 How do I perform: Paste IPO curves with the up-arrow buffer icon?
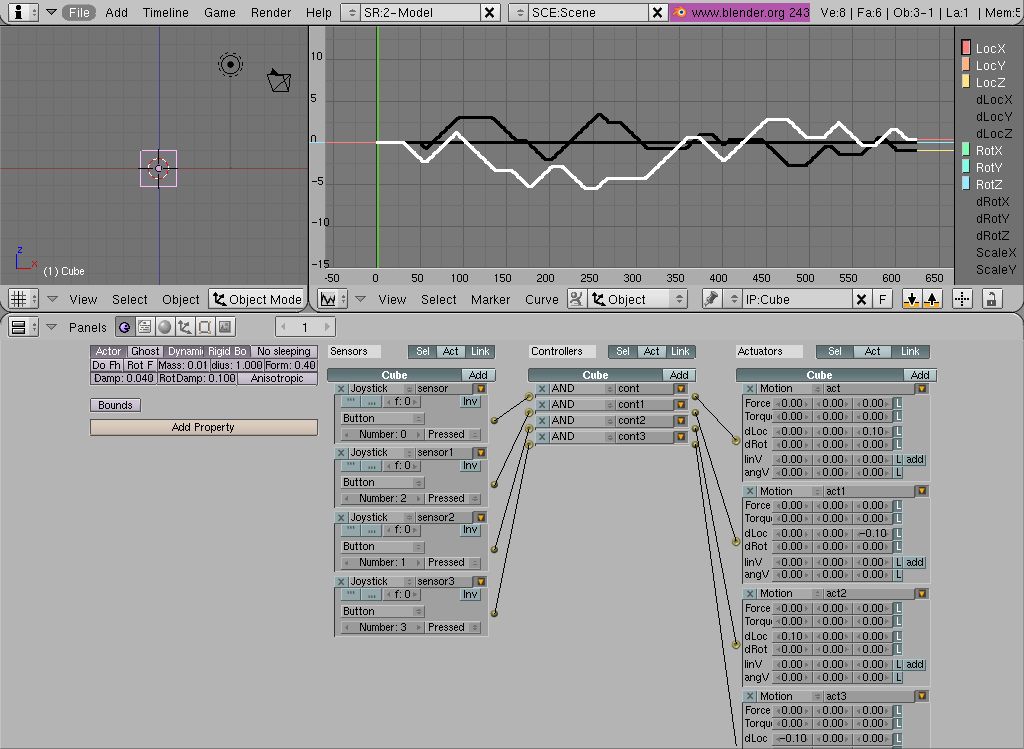point(932,299)
